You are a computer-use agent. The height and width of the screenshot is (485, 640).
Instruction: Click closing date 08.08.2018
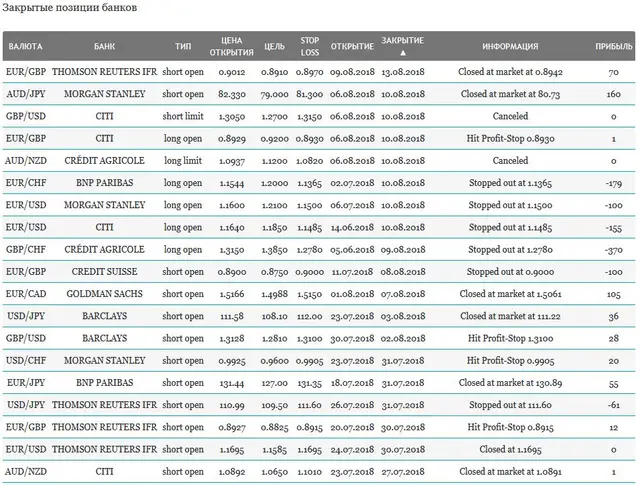(403, 272)
